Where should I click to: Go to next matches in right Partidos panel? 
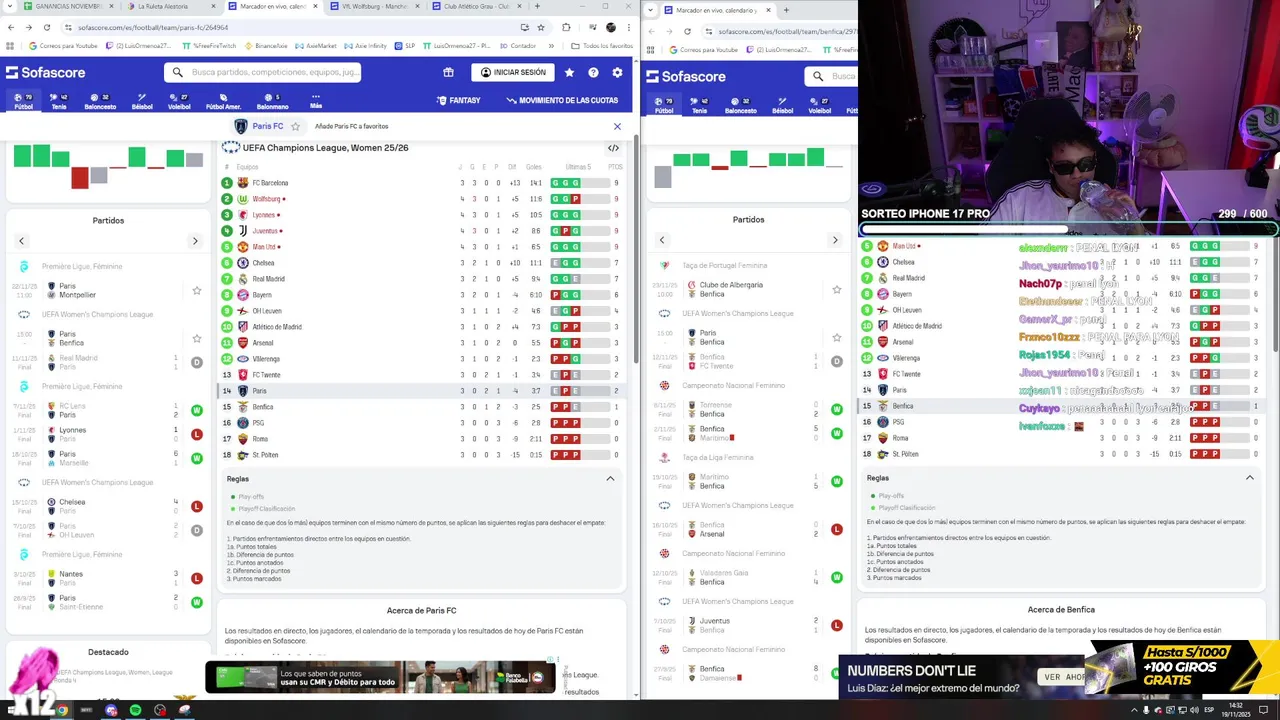(x=835, y=240)
